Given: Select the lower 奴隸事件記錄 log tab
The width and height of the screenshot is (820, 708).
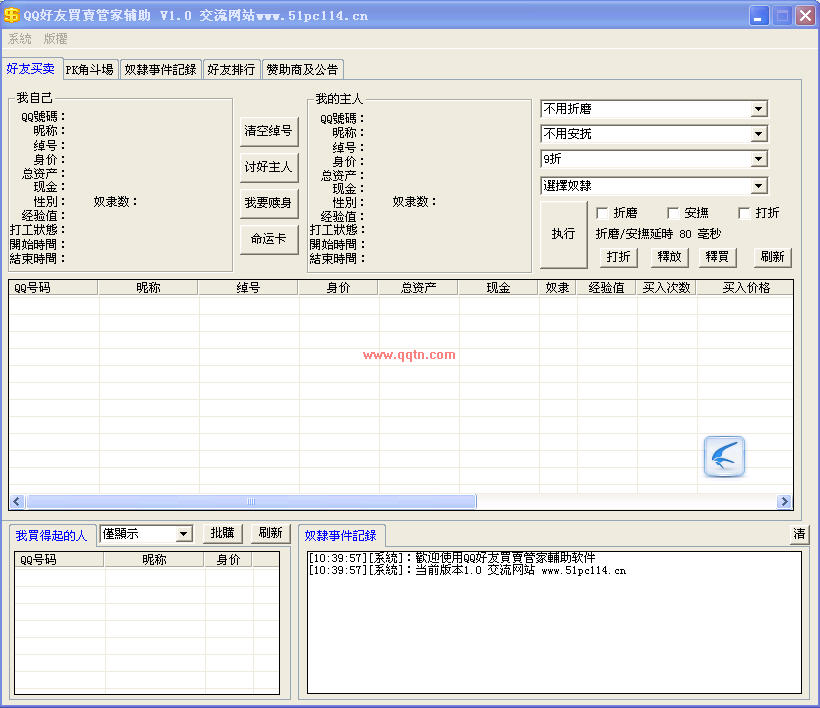Looking at the screenshot, I should tap(341, 535).
